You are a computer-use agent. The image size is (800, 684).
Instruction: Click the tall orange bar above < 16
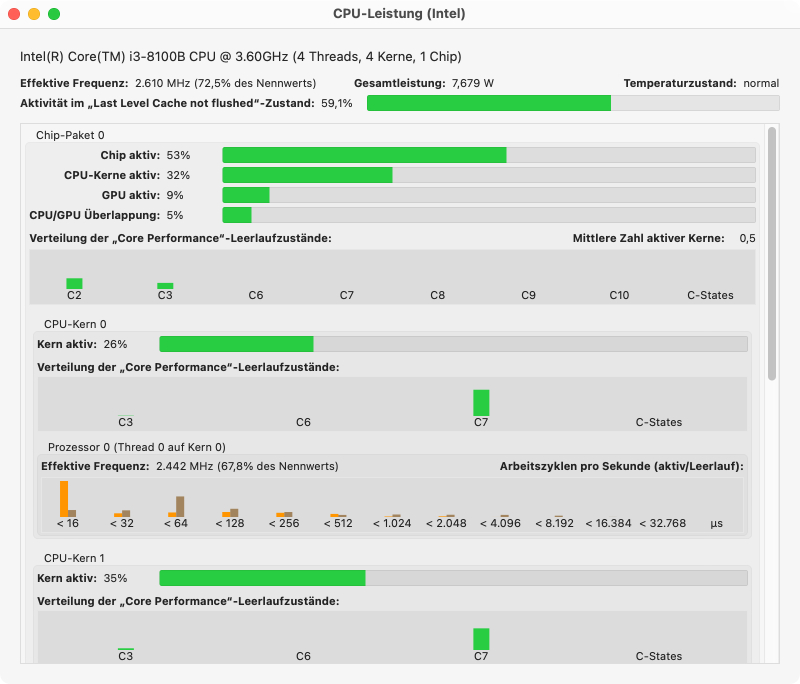click(64, 499)
